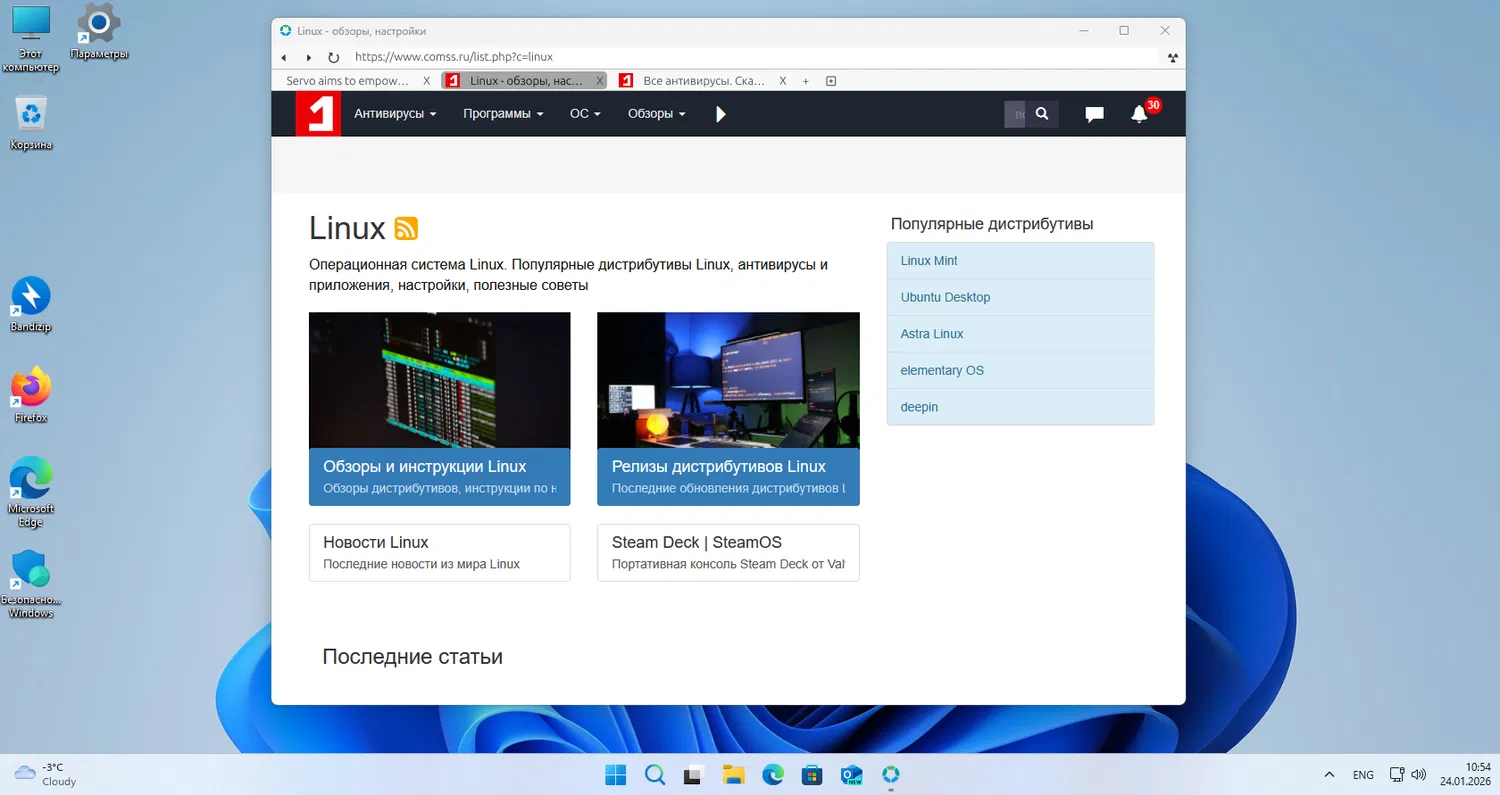The image size is (1500, 795).
Task: Go forward using the browser forward arrow
Action: 309,58
